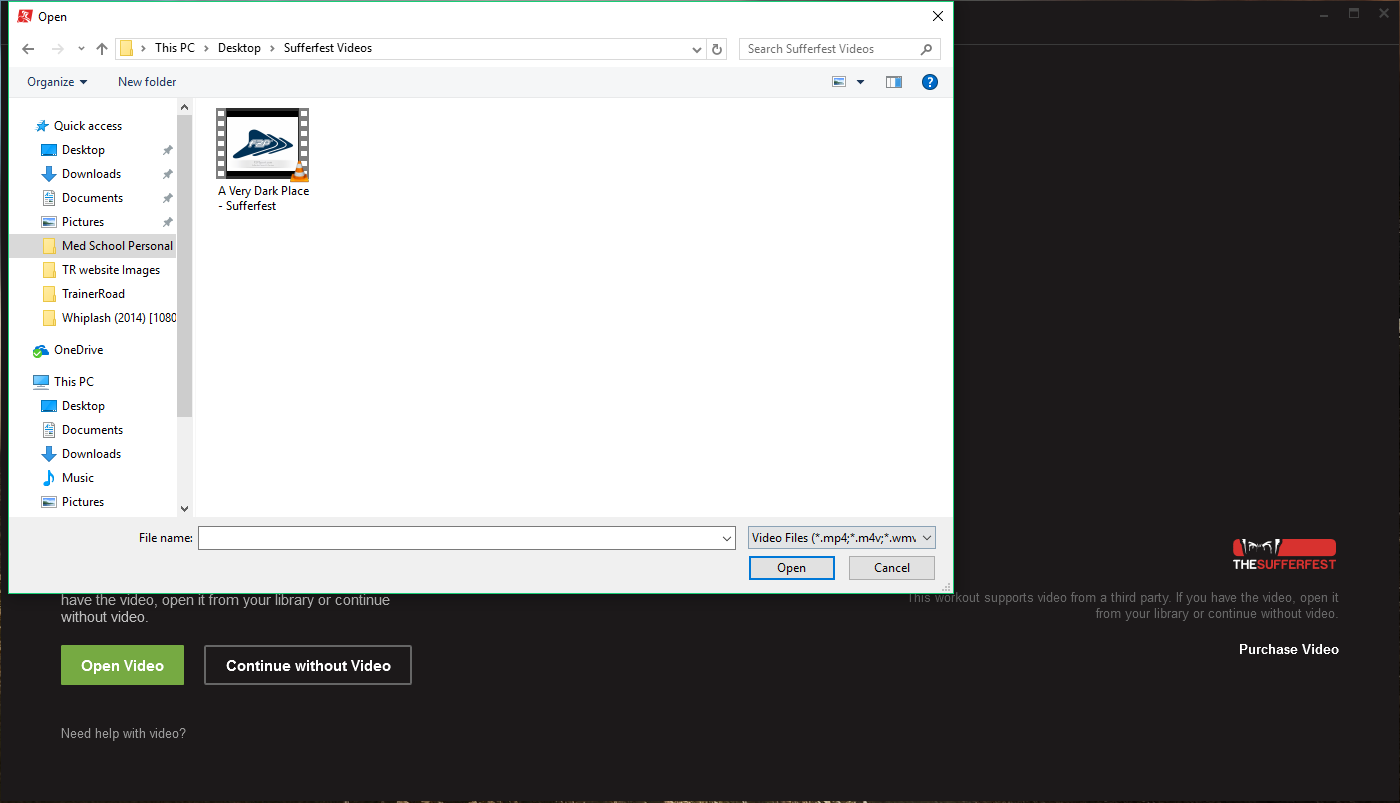
Task: Cancel the Open dialog
Action: 892,568
